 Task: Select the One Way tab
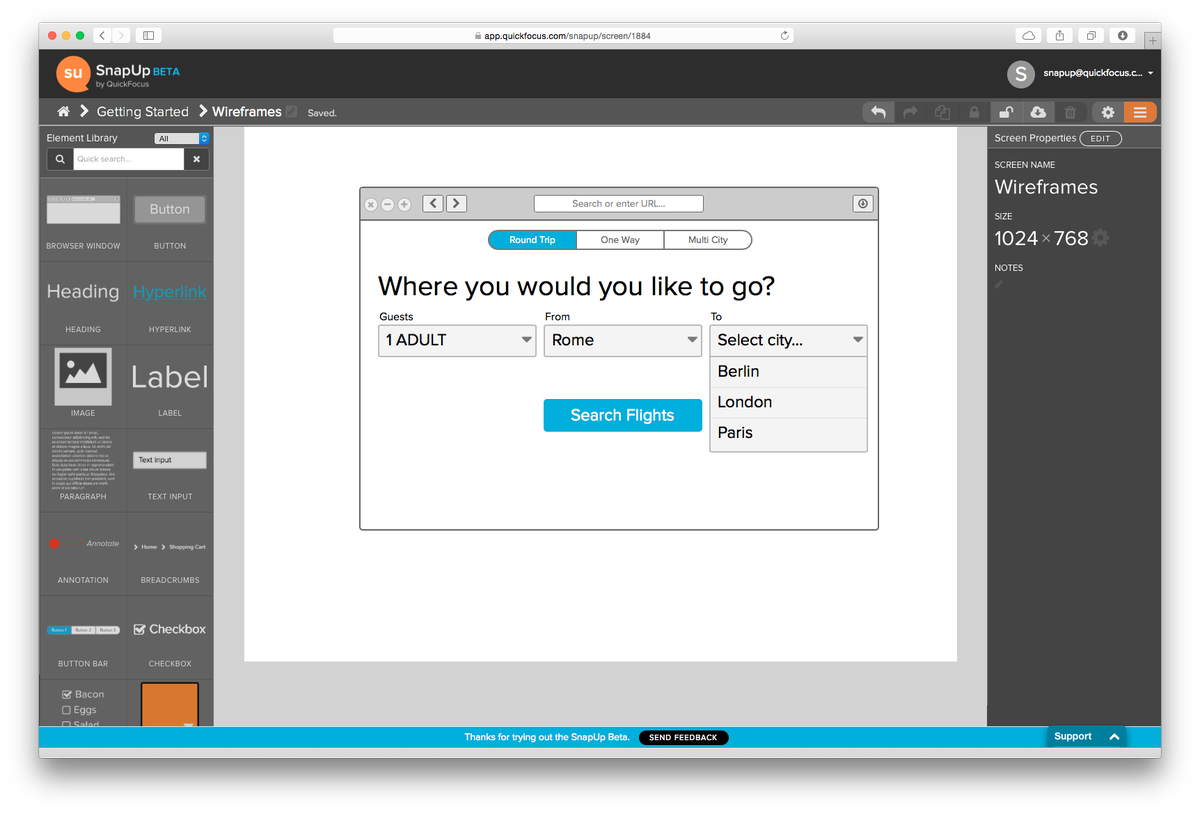click(620, 240)
